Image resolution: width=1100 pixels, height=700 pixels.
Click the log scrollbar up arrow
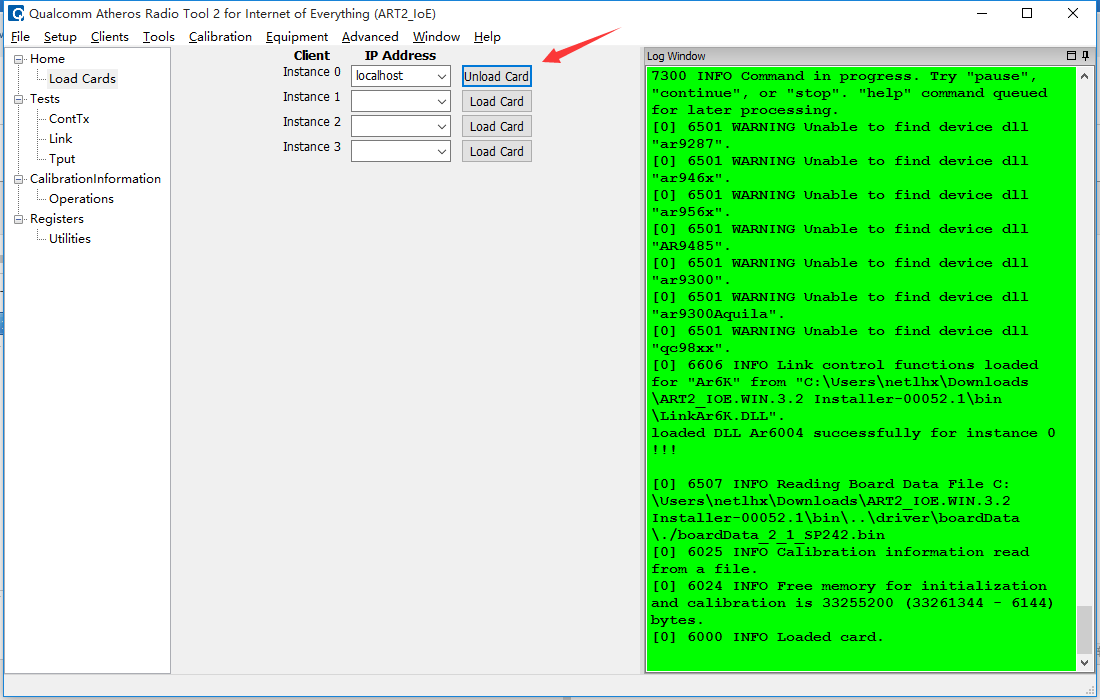(x=1085, y=76)
